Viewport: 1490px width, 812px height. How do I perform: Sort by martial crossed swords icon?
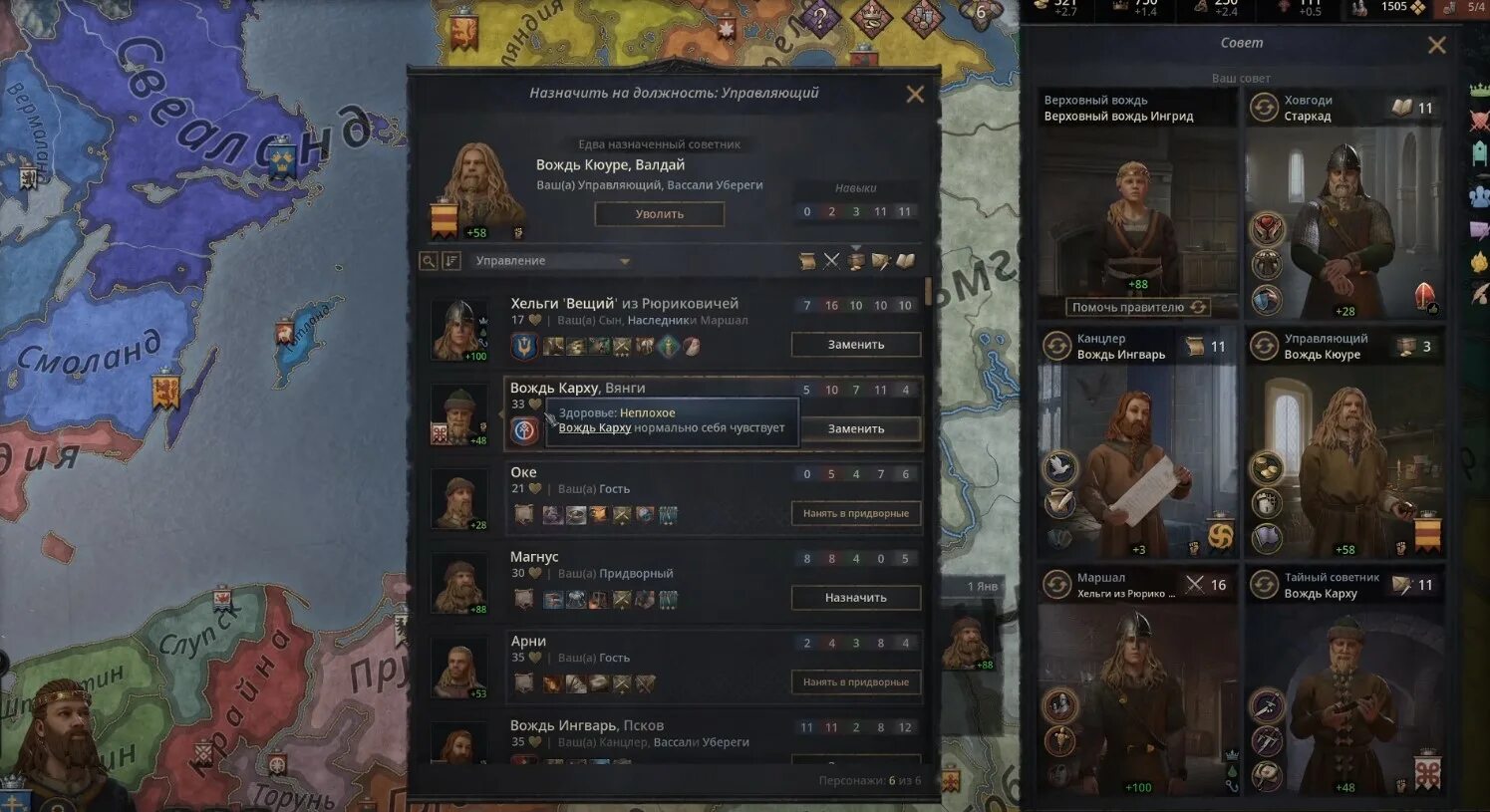[x=831, y=261]
